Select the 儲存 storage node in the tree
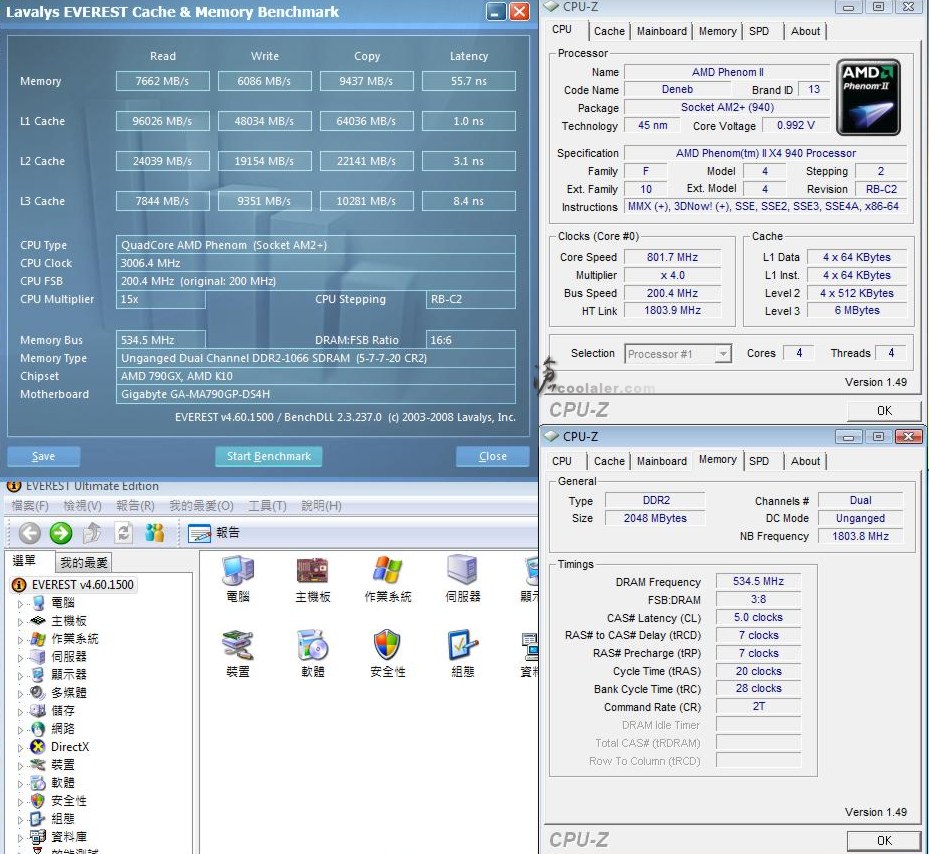 coord(62,711)
